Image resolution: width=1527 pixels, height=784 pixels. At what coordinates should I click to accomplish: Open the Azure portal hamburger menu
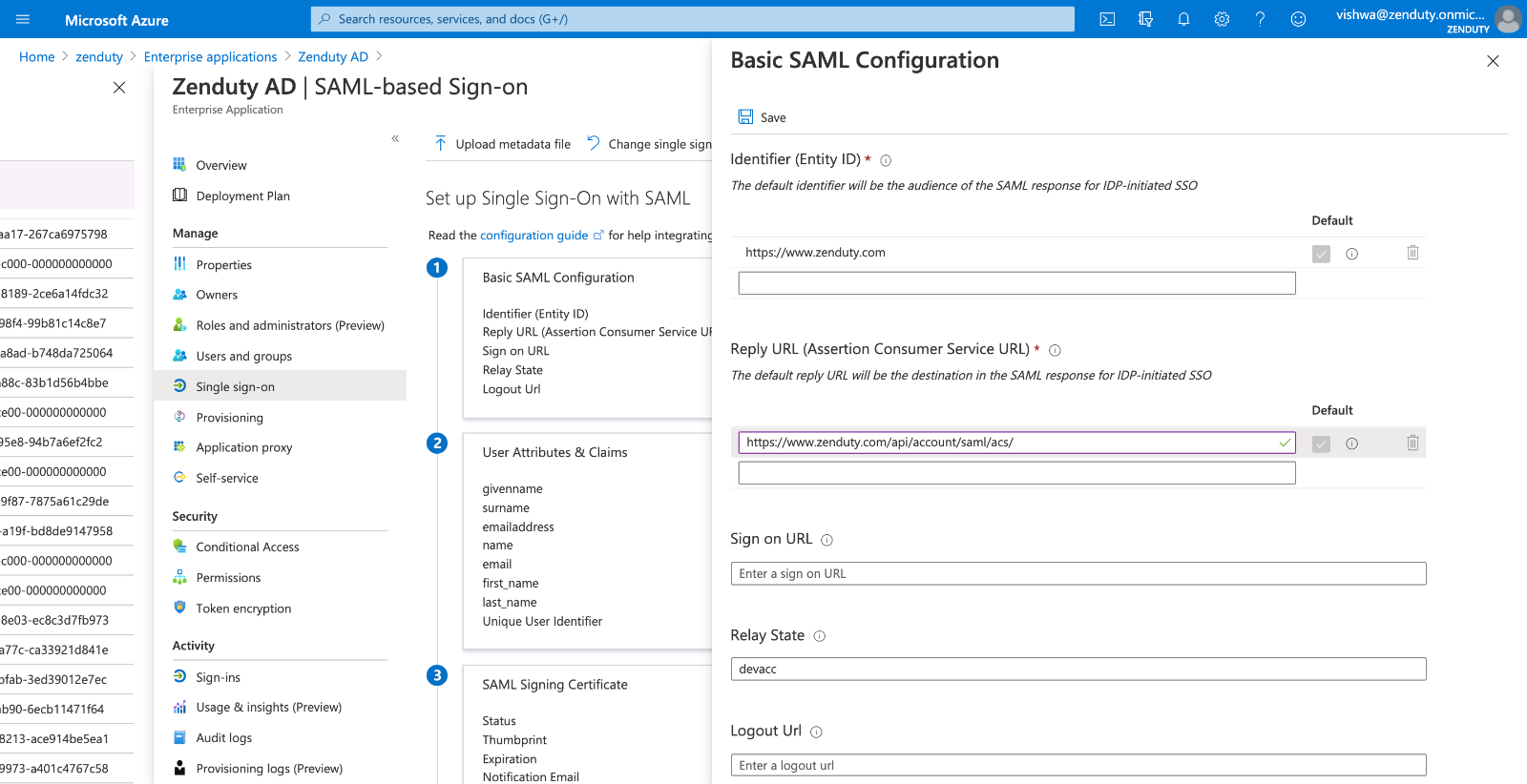[23, 19]
